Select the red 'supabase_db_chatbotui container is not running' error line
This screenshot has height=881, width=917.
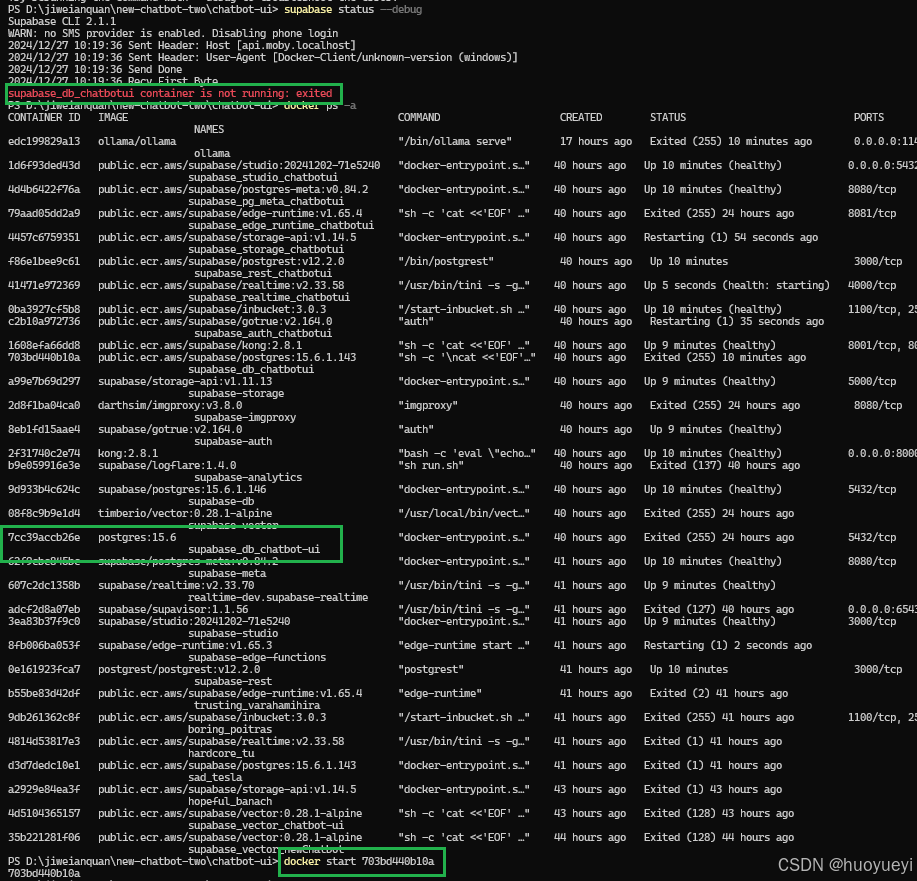170,93
